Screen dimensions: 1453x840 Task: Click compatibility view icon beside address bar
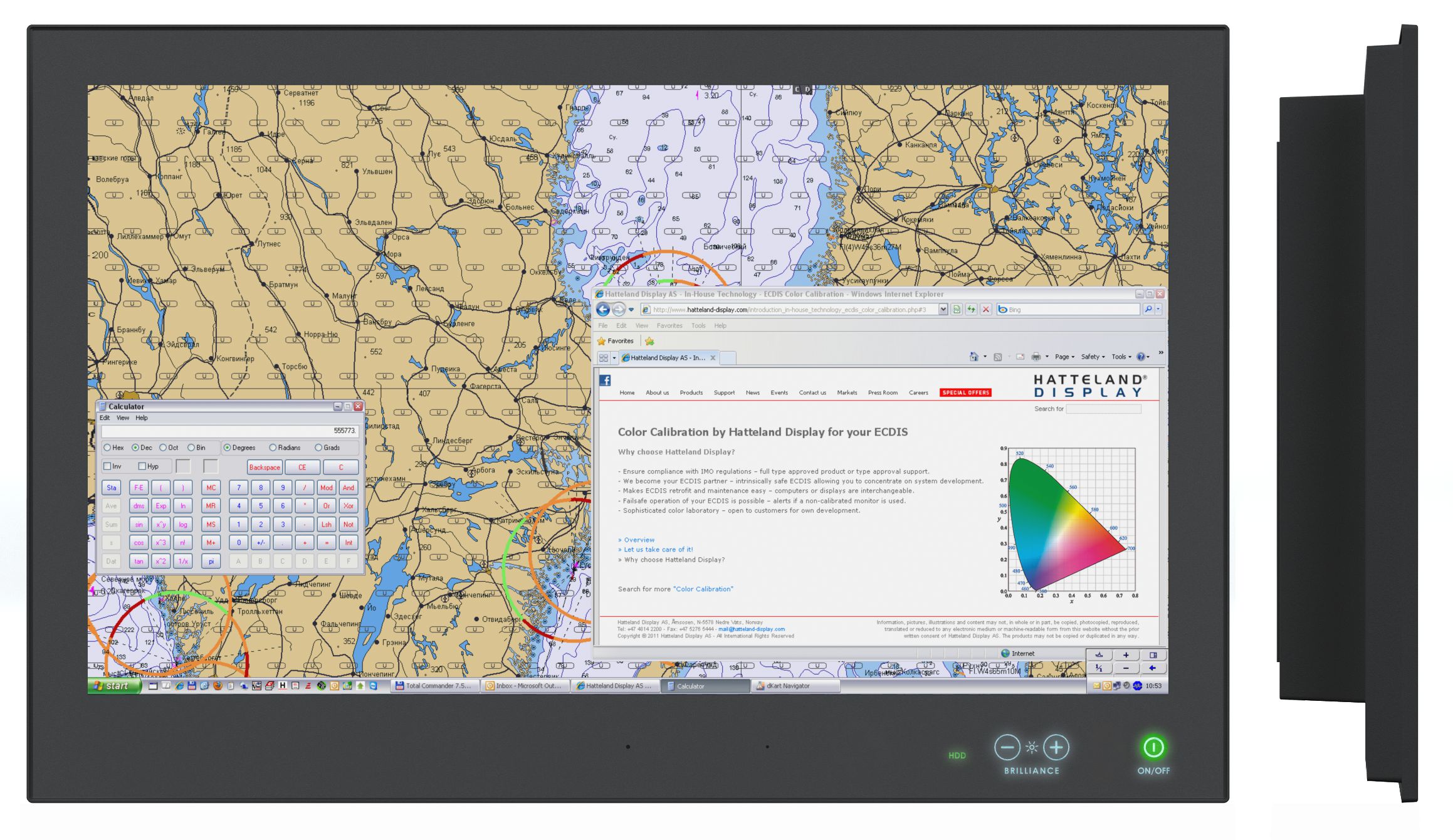[957, 309]
